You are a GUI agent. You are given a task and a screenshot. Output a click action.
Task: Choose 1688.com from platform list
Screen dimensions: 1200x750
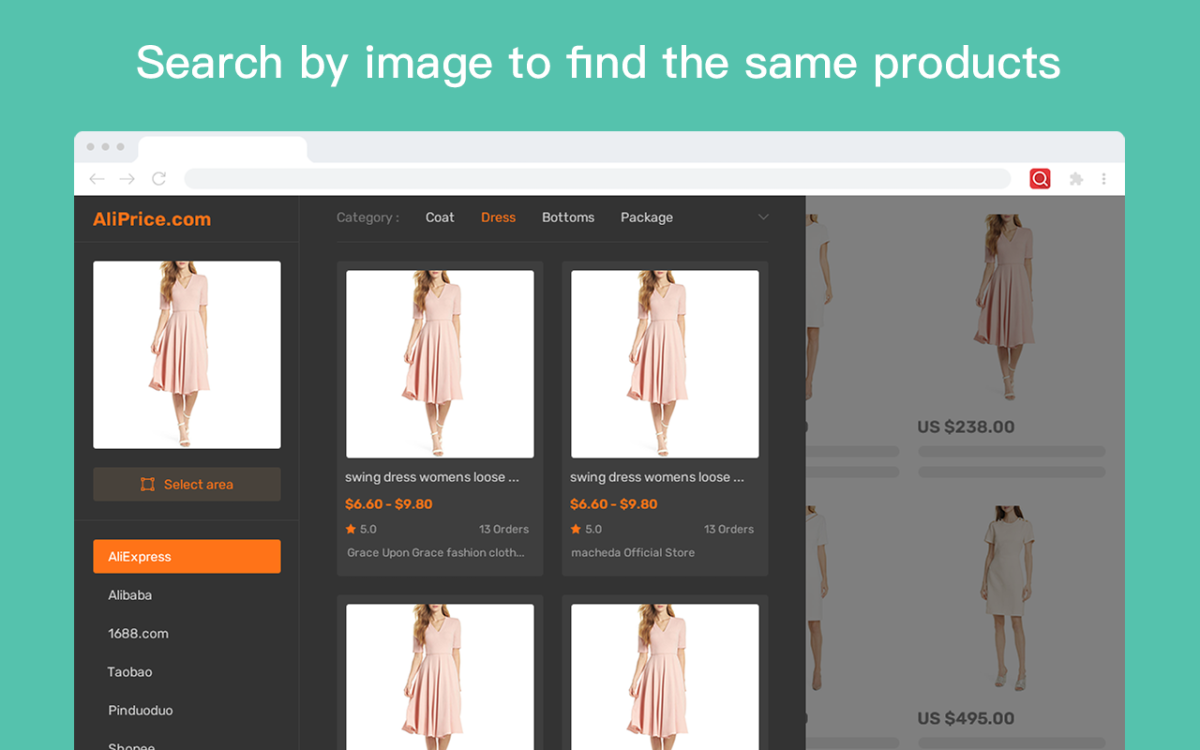coord(138,633)
